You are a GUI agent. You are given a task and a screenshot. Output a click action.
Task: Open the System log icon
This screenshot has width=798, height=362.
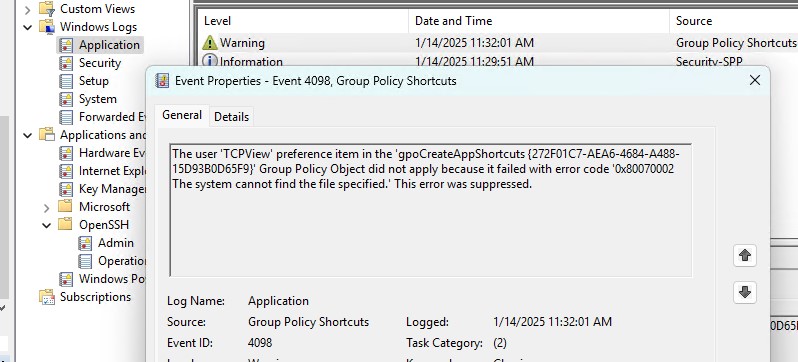[66, 99]
